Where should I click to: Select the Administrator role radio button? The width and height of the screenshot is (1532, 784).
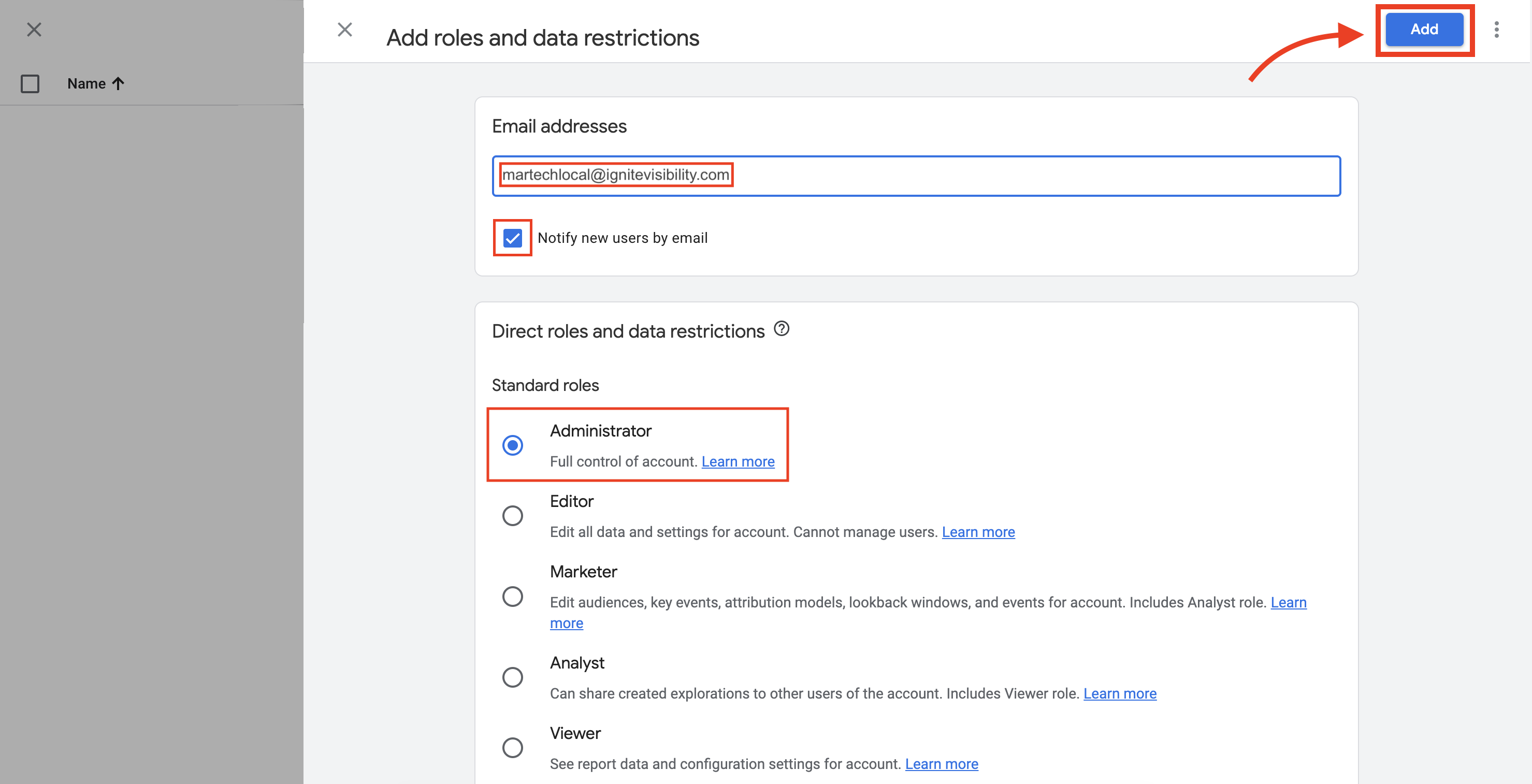(x=512, y=445)
